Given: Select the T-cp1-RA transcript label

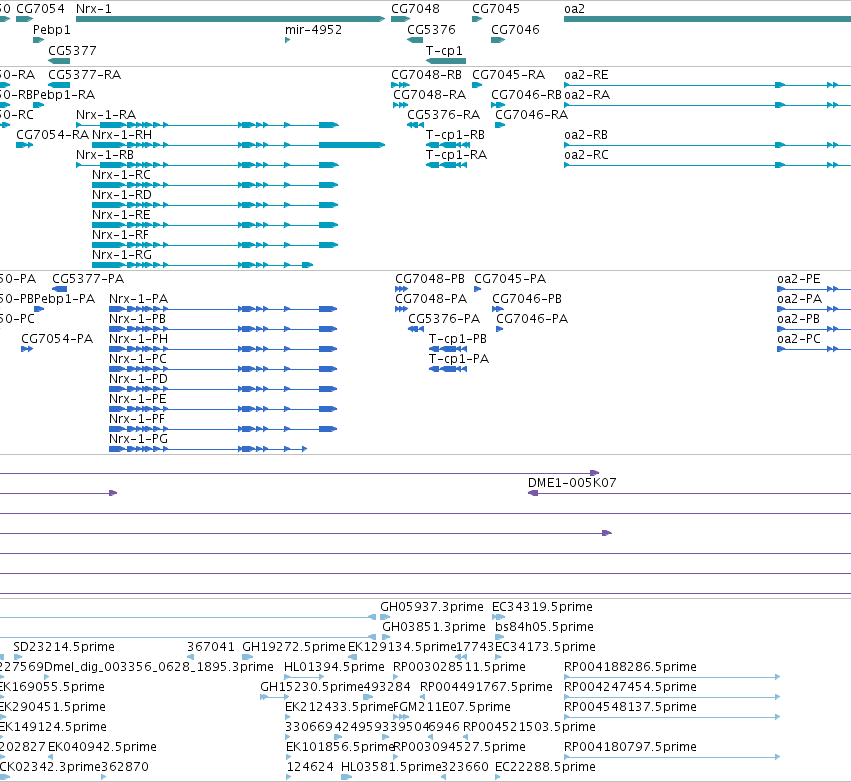Looking at the screenshot, I should pos(456,155).
